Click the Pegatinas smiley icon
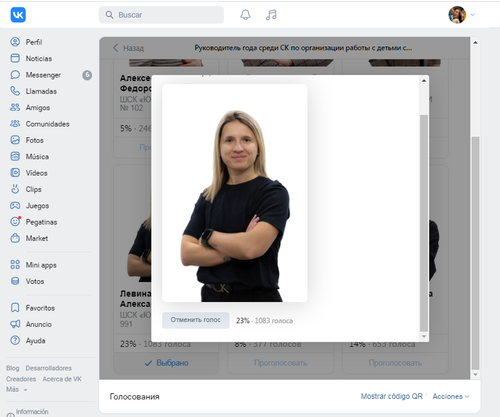Screen dimensions: 500x417 [15, 222]
